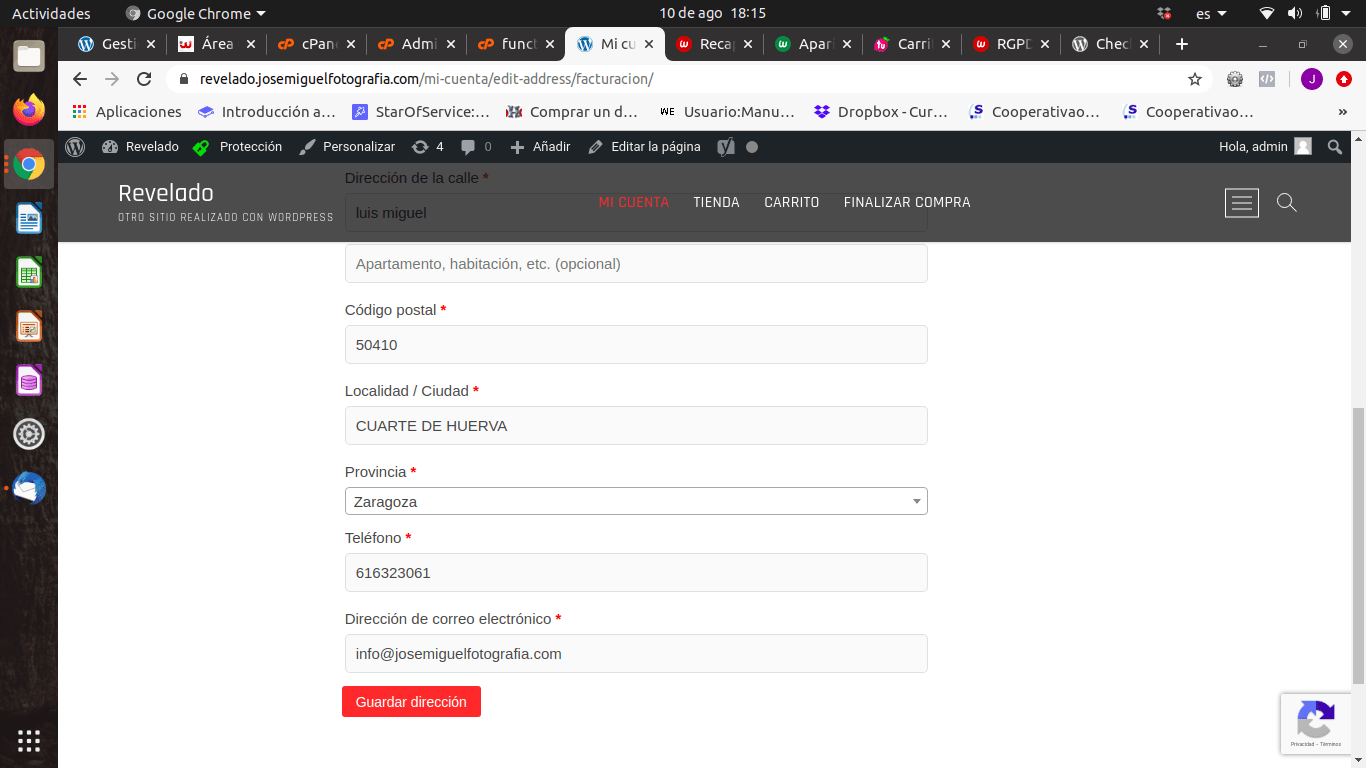
Task: Click the 'Guardar dirección' button
Action: point(411,702)
